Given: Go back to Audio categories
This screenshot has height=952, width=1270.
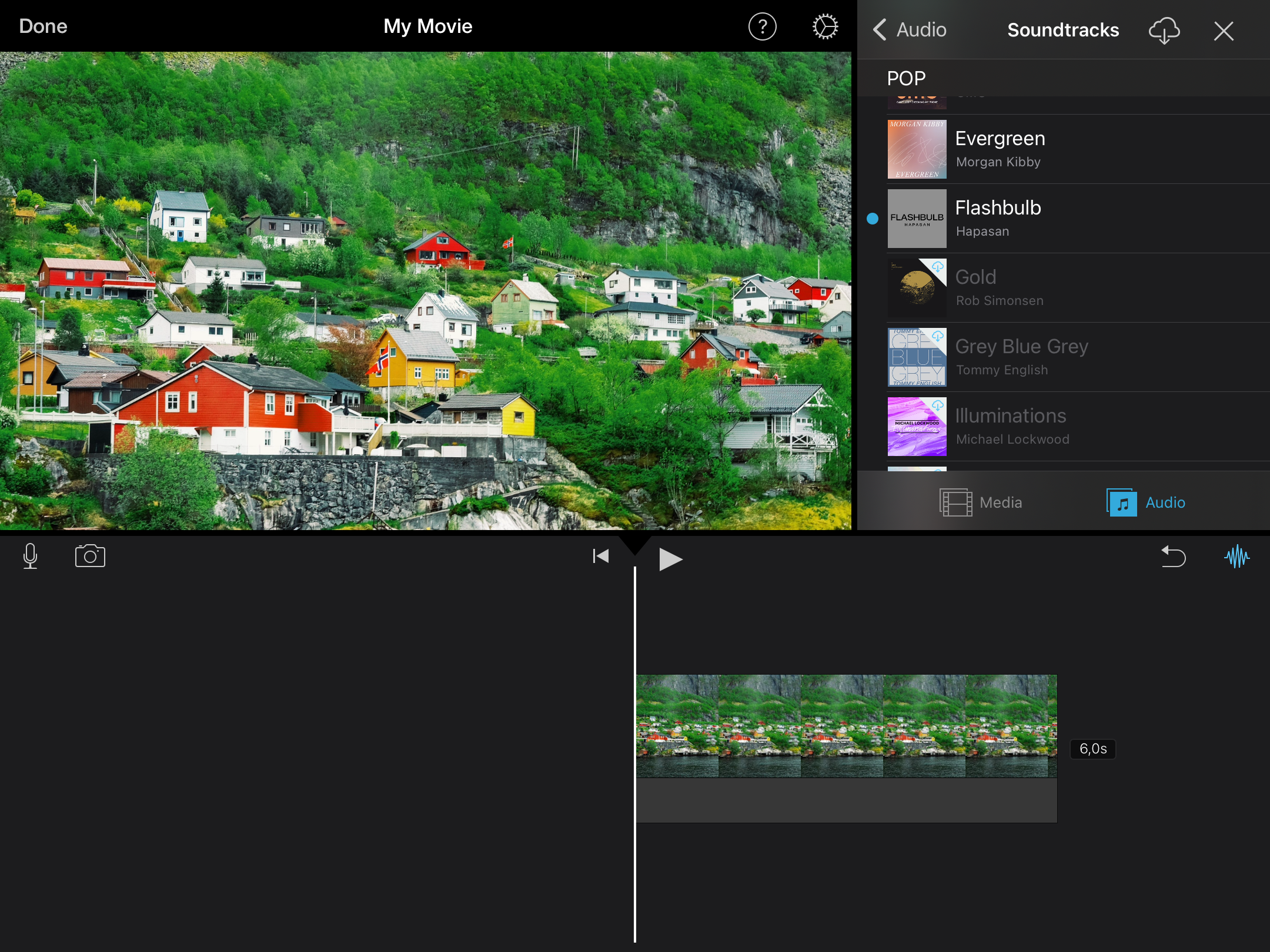Looking at the screenshot, I should (908, 30).
